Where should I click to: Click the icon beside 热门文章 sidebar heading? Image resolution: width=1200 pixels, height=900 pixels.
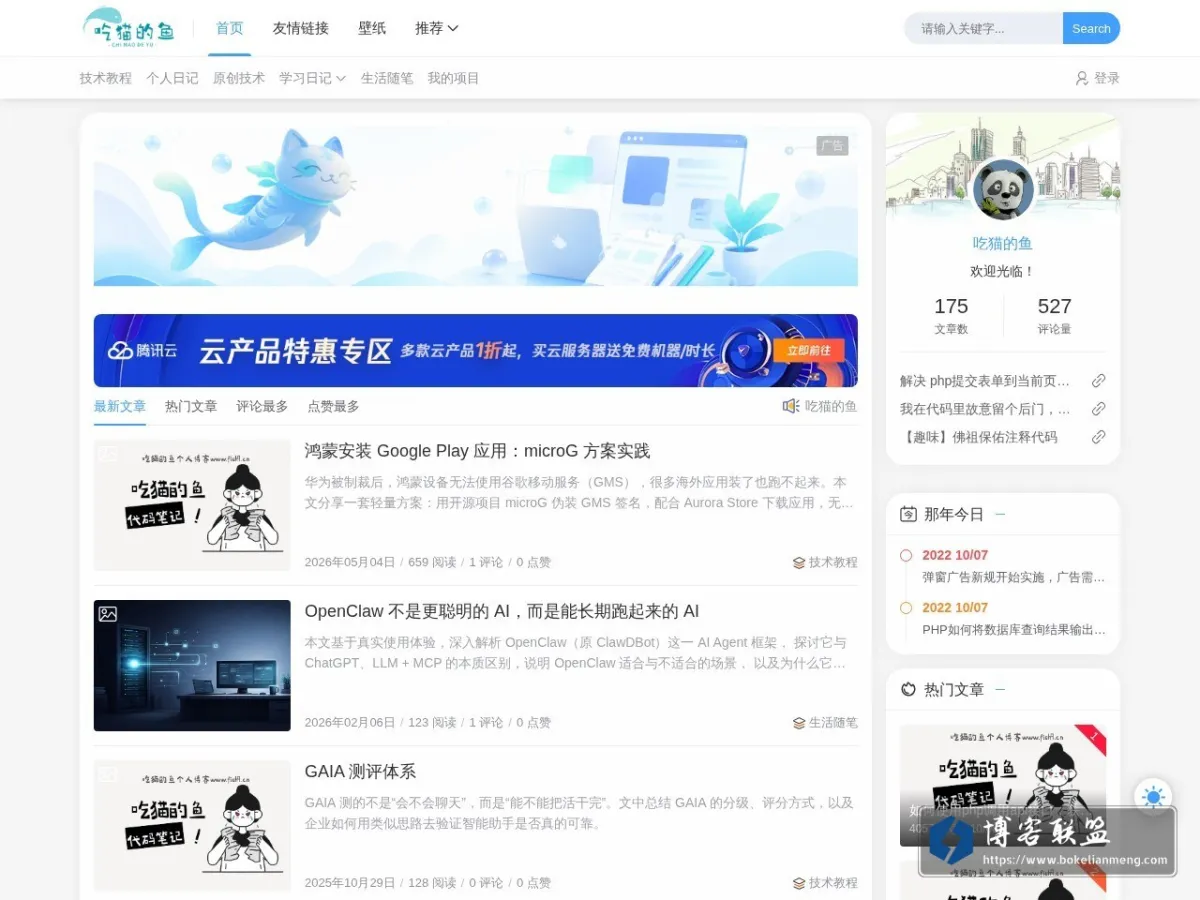coord(908,689)
